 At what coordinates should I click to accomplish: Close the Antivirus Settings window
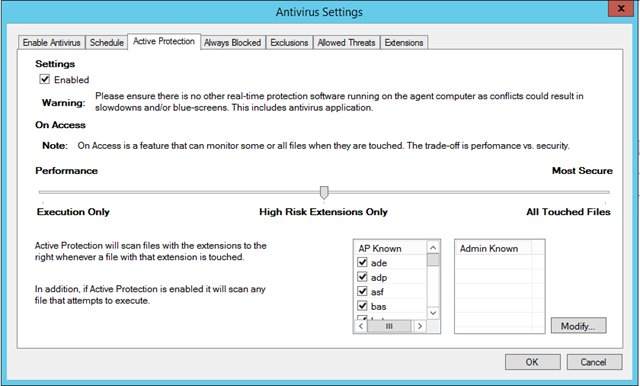tap(621, 8)
